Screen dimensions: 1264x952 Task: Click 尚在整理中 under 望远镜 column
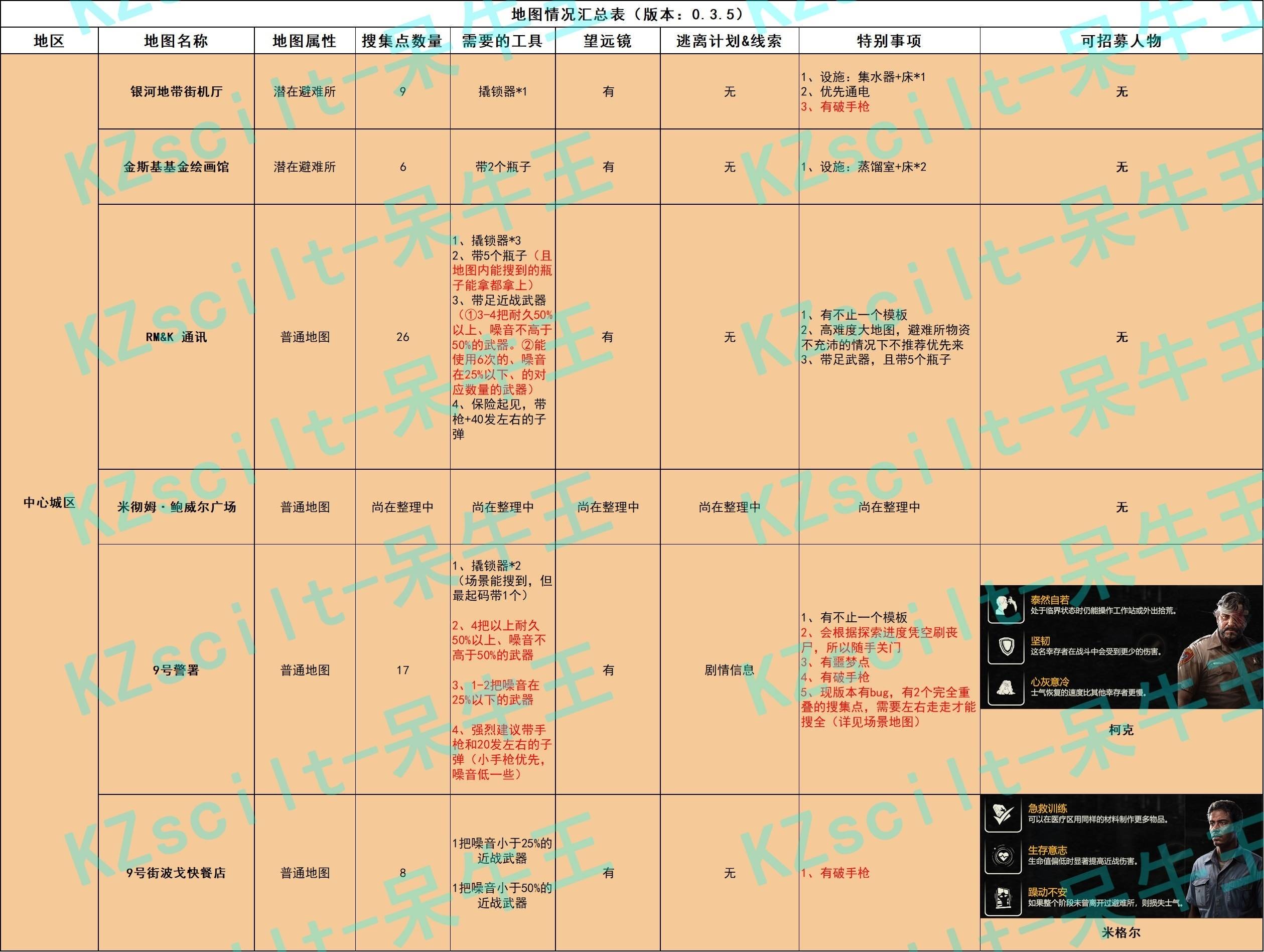click(x=608, y=507)
